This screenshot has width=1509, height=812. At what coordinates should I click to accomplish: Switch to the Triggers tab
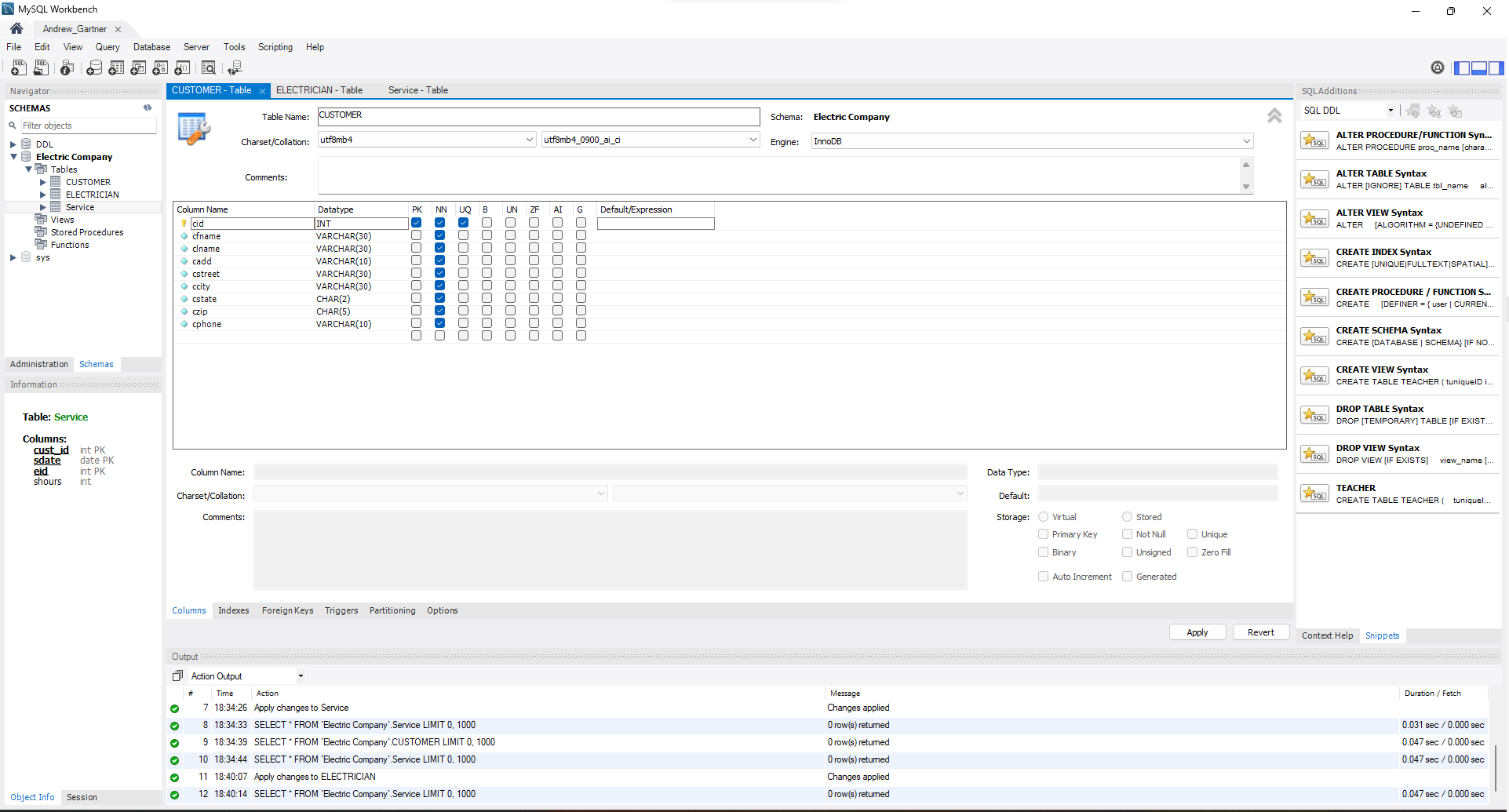point(341,610)
